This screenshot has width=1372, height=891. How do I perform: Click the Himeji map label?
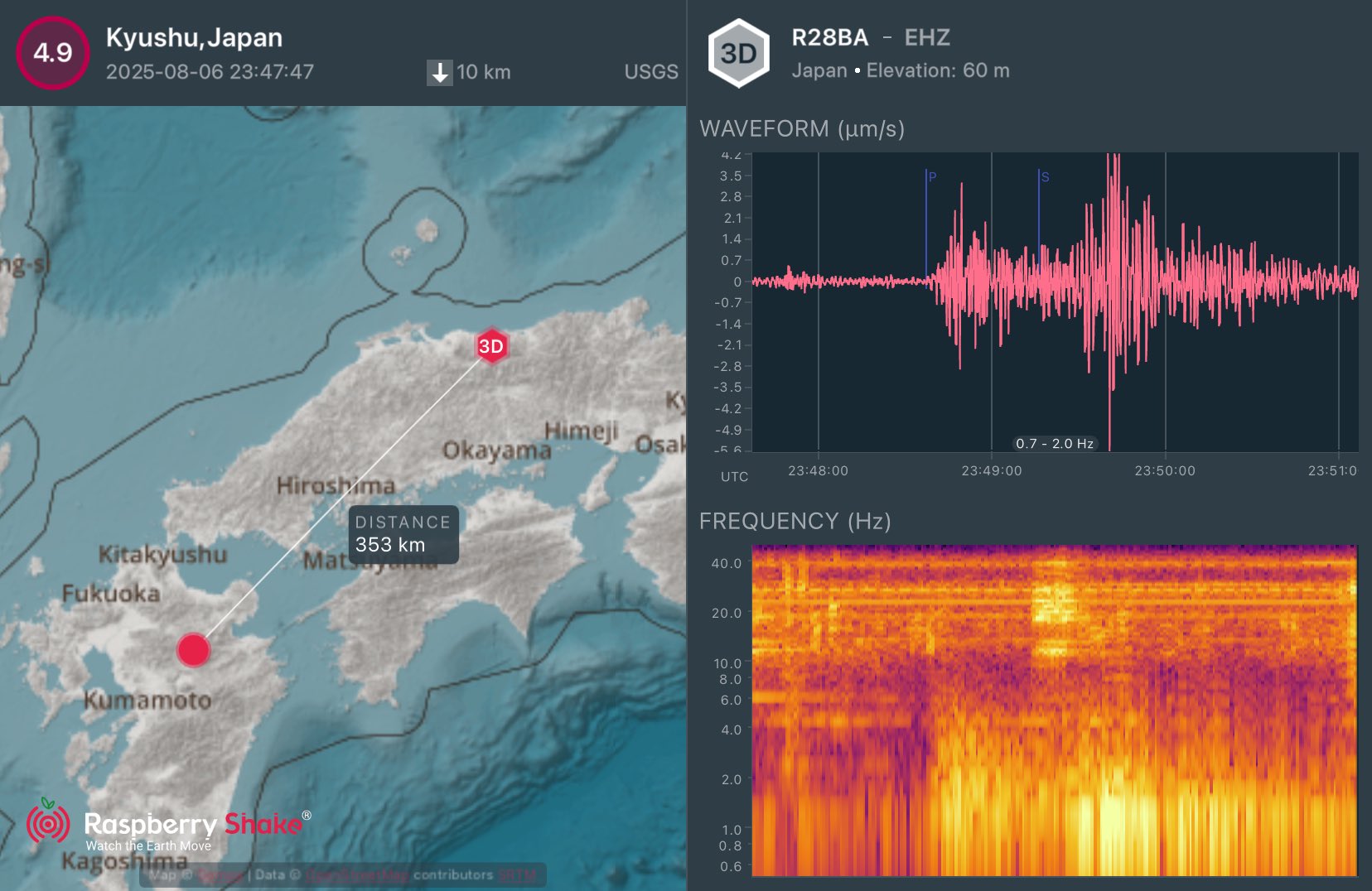(582, 431)
